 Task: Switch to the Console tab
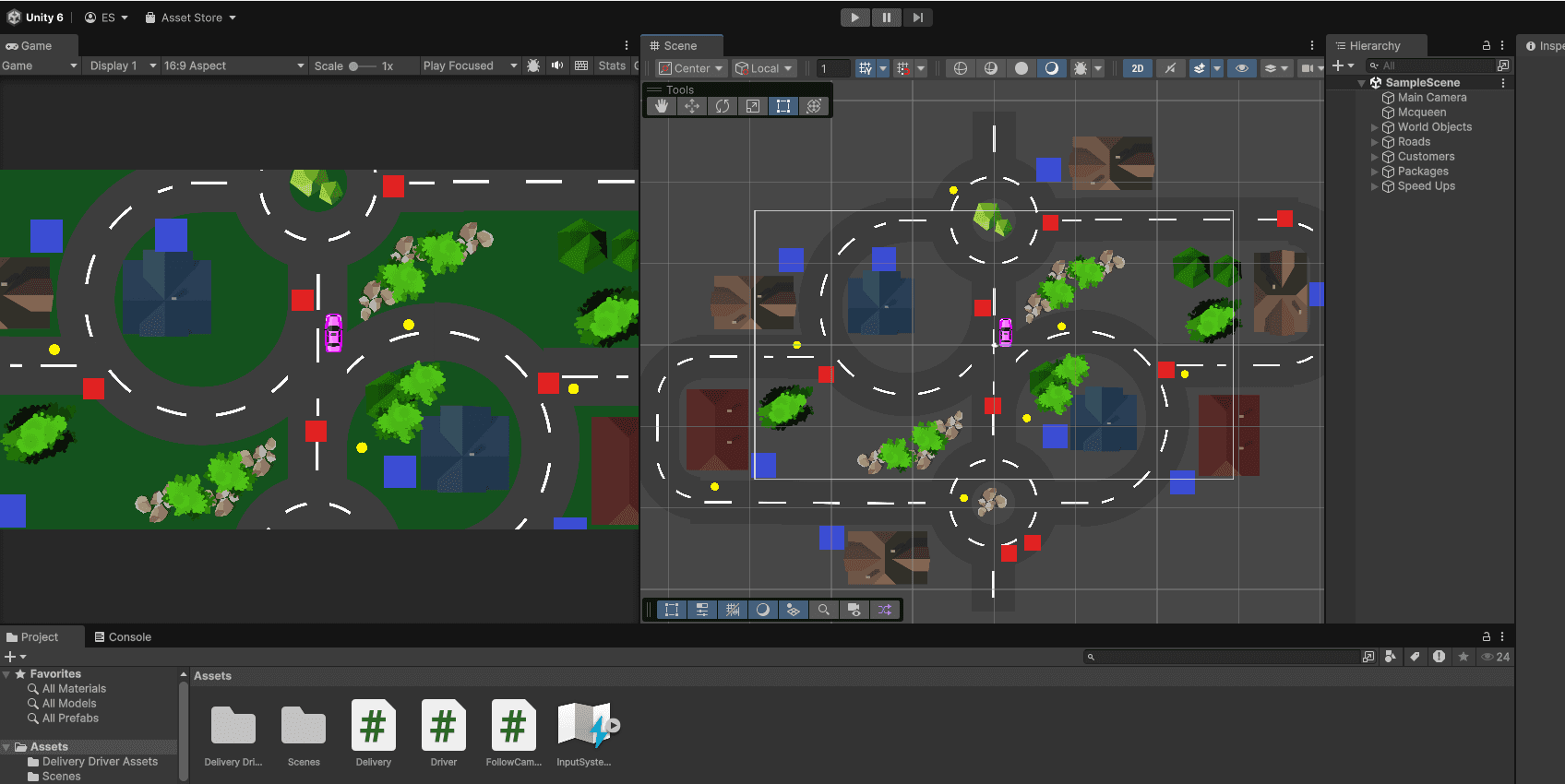[x=123, y=637]
